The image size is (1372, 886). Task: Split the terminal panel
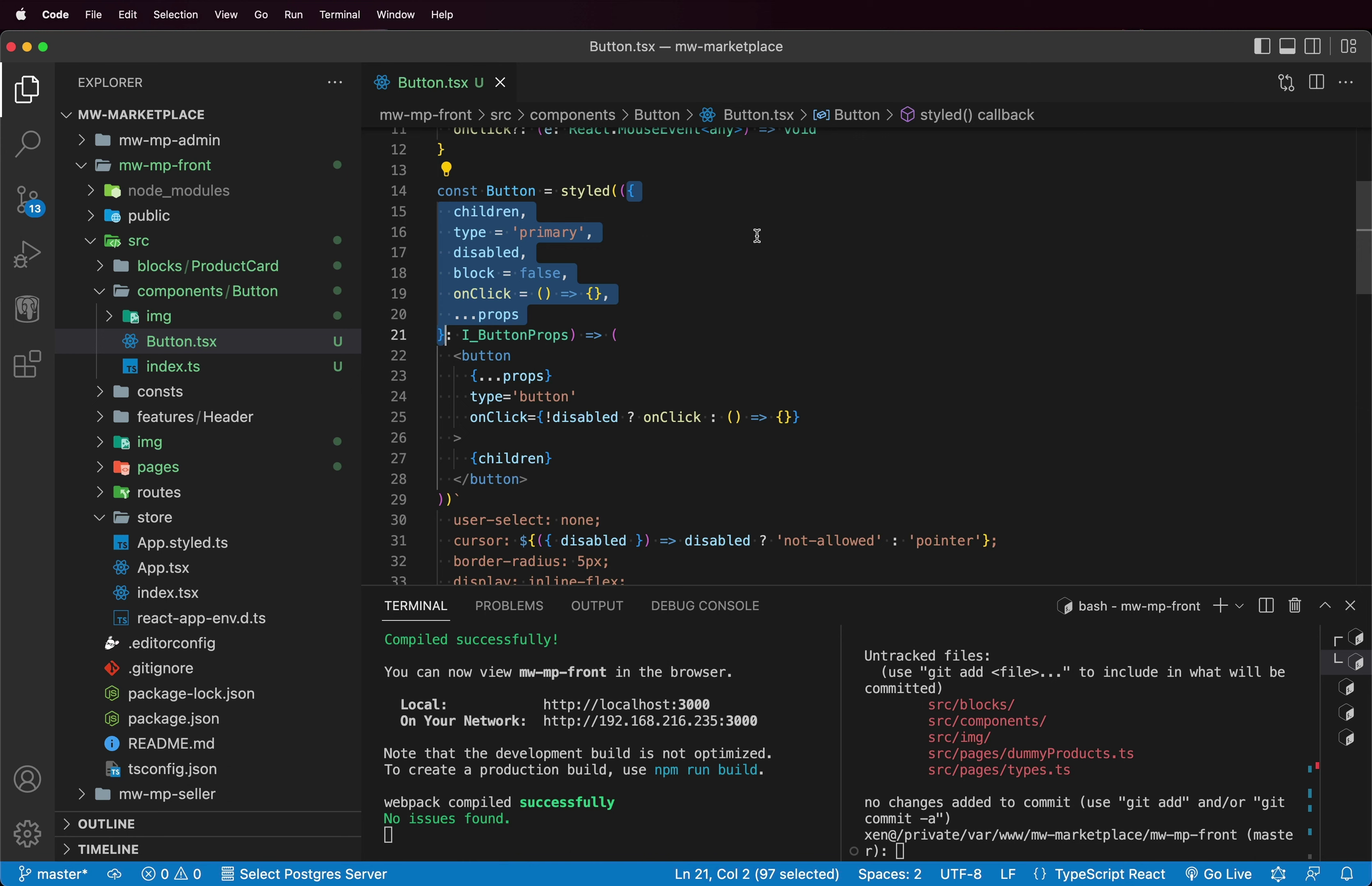click(x=1266, y=605)
